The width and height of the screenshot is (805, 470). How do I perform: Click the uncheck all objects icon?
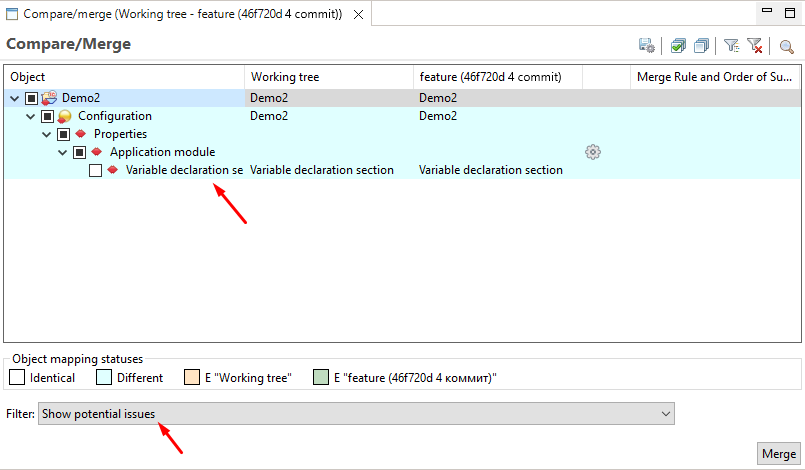point(701,46)
